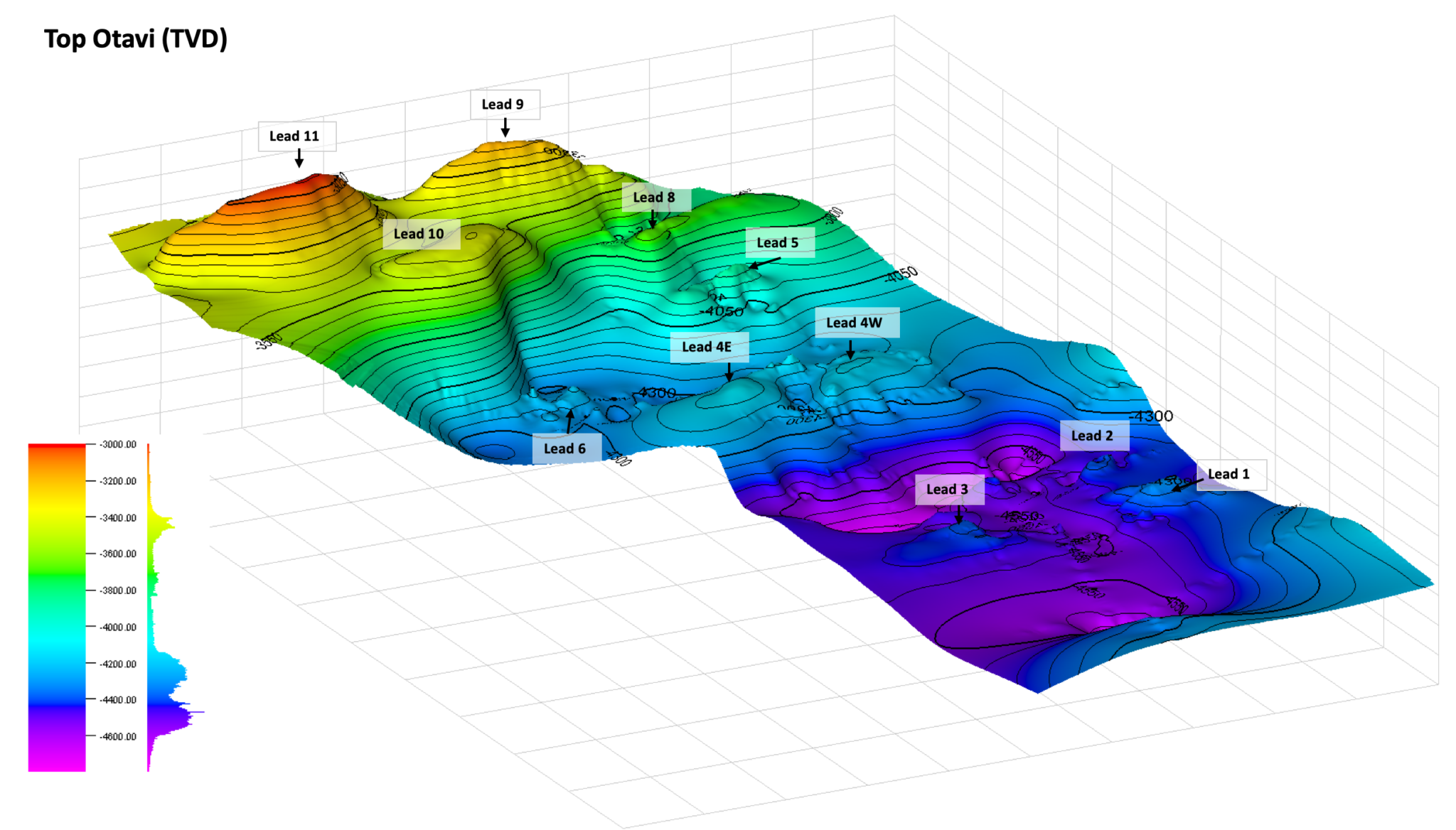The width and height of the screenshot is (1456, 830).
Task: Select the Lead 2 label
Action: click(x=1093, y=436)
